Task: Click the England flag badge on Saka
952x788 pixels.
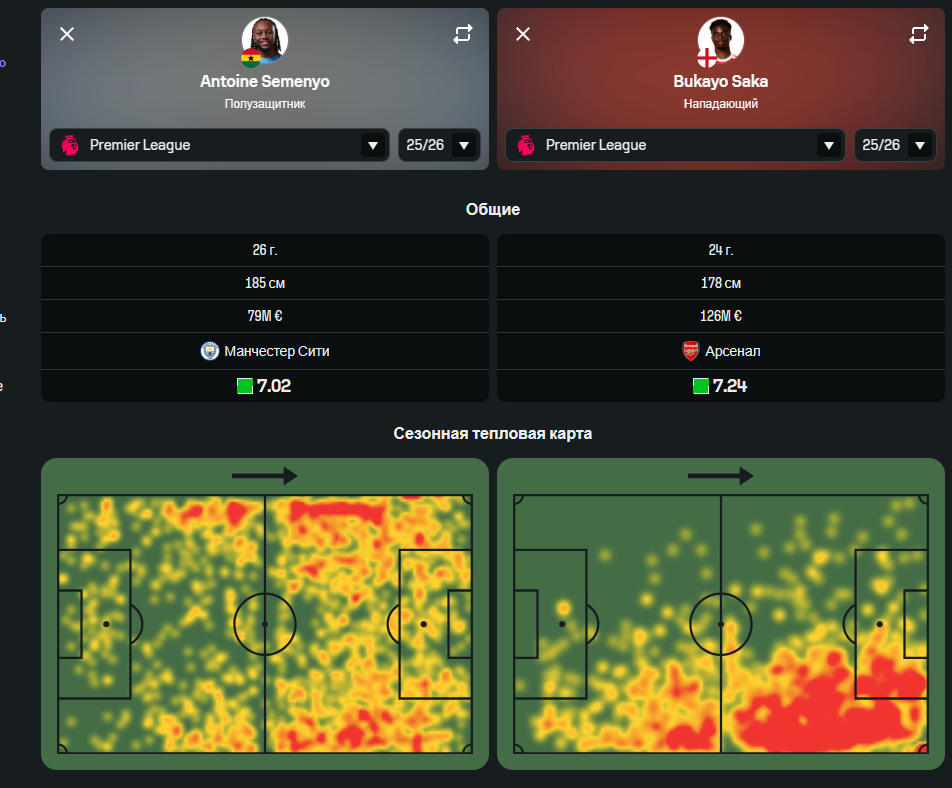Action: pos(707,58)
